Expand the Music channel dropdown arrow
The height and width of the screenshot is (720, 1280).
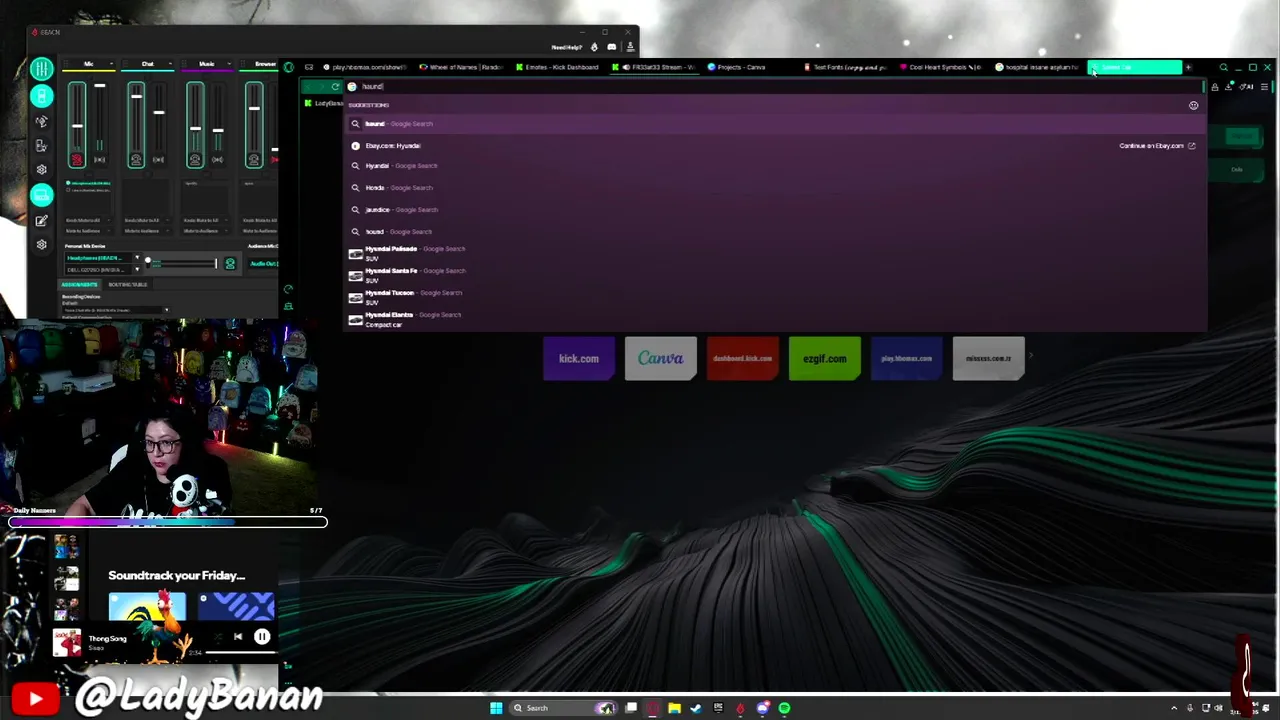pyautogui.click(x=230, y=64)
